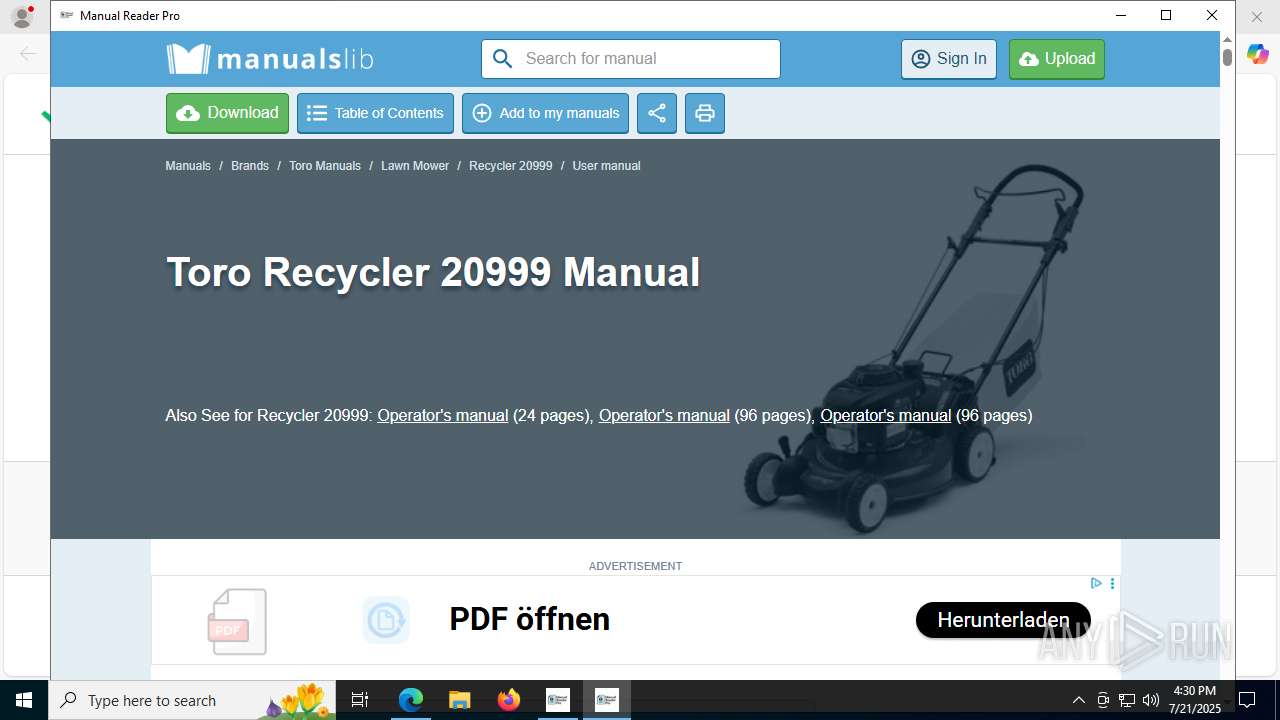Click the Copilot icon in background window

(1258, 54)
